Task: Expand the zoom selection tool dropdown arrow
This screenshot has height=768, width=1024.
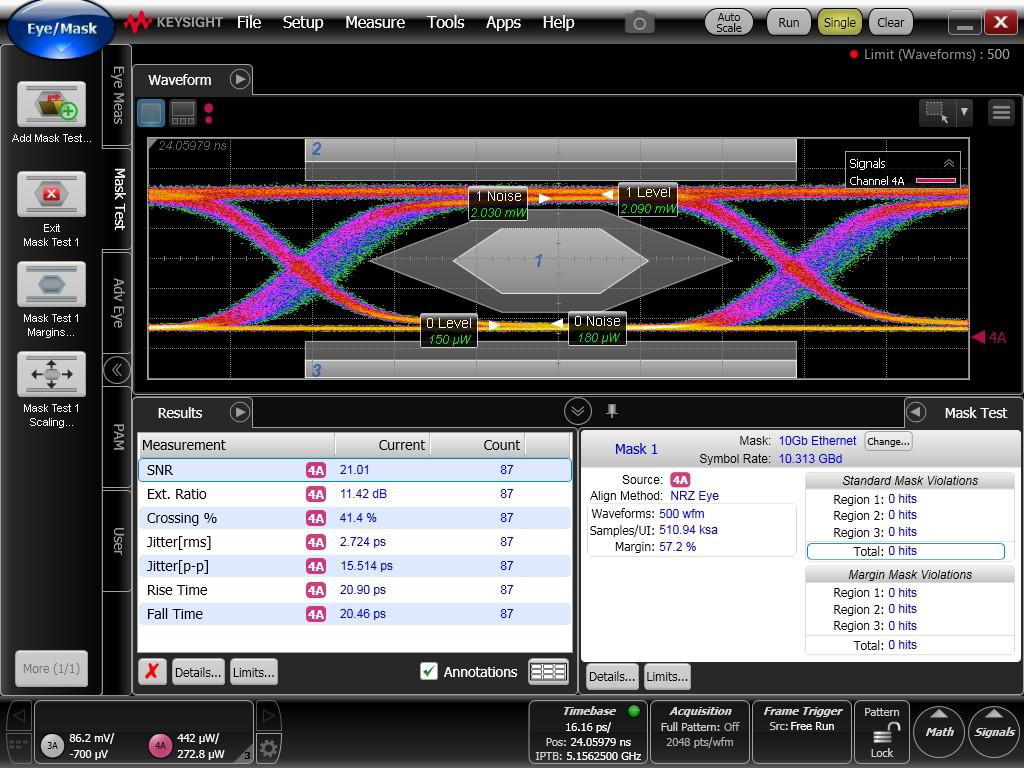Action: click(964, 112)
